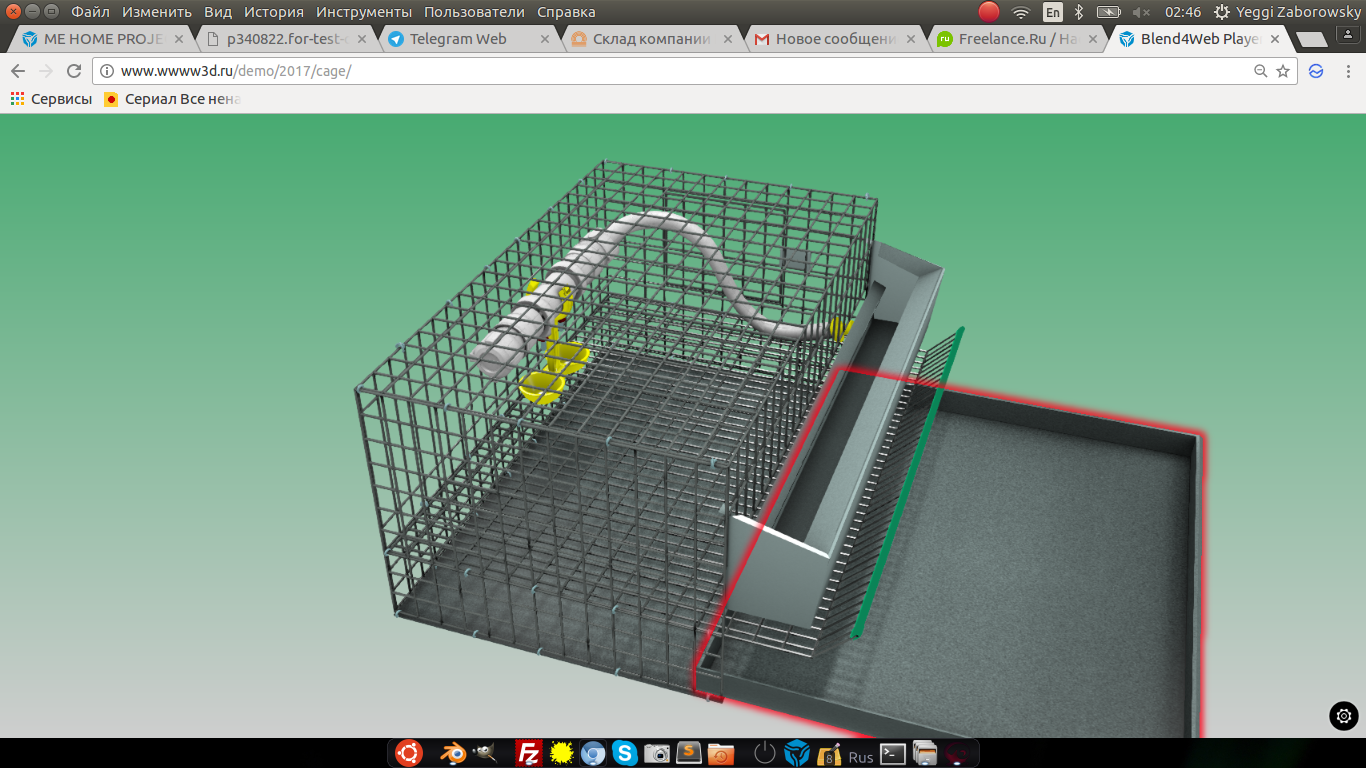This screenshot has height=768, width=1366.
Task: Click the Rus keyboard layout in dock
Action: click(861, 757)
